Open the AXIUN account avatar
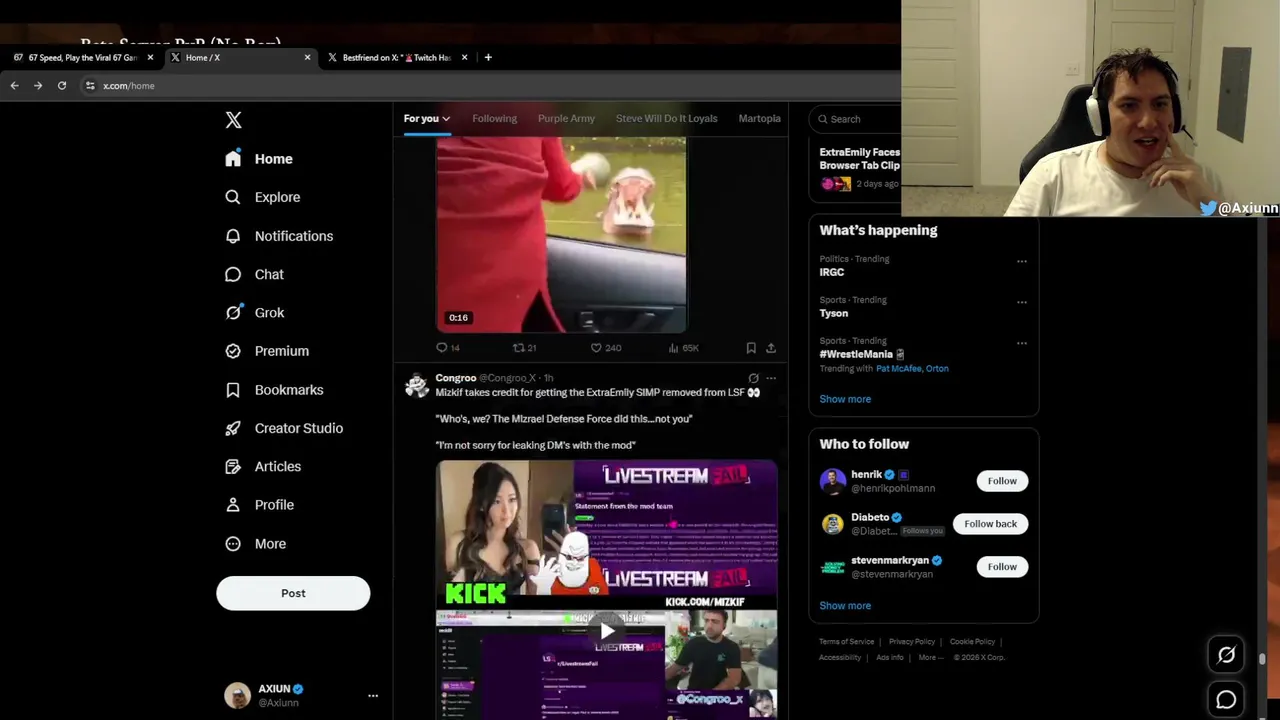 coord(237,696)
